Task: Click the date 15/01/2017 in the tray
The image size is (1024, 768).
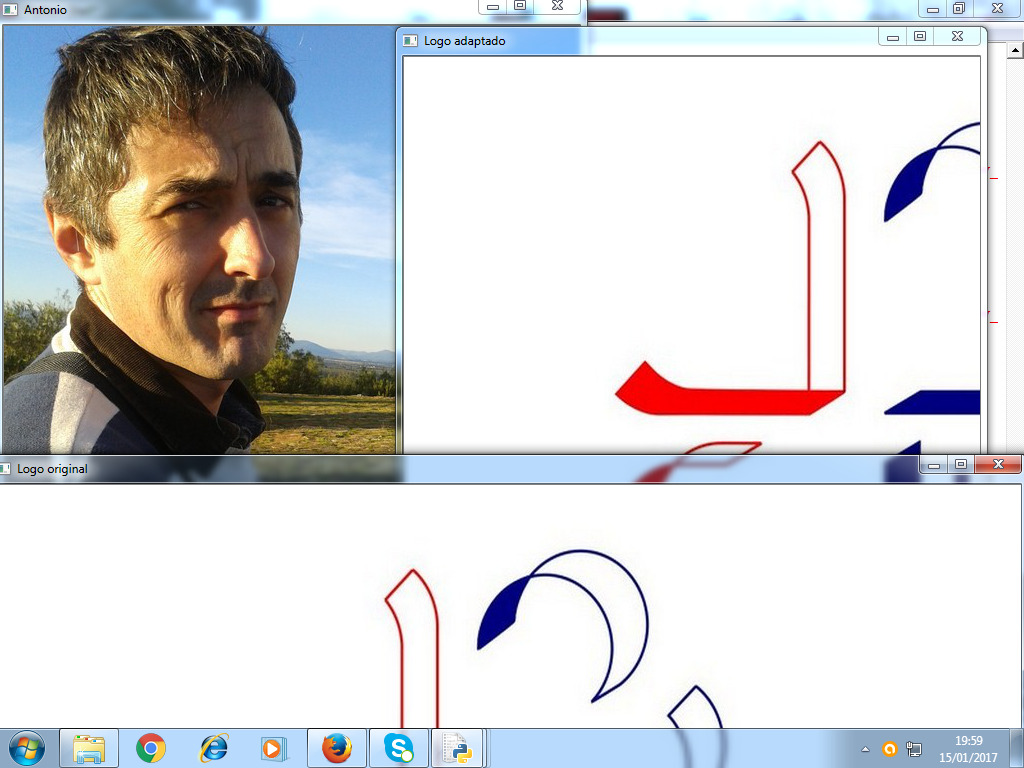Action: pos(968,758)
